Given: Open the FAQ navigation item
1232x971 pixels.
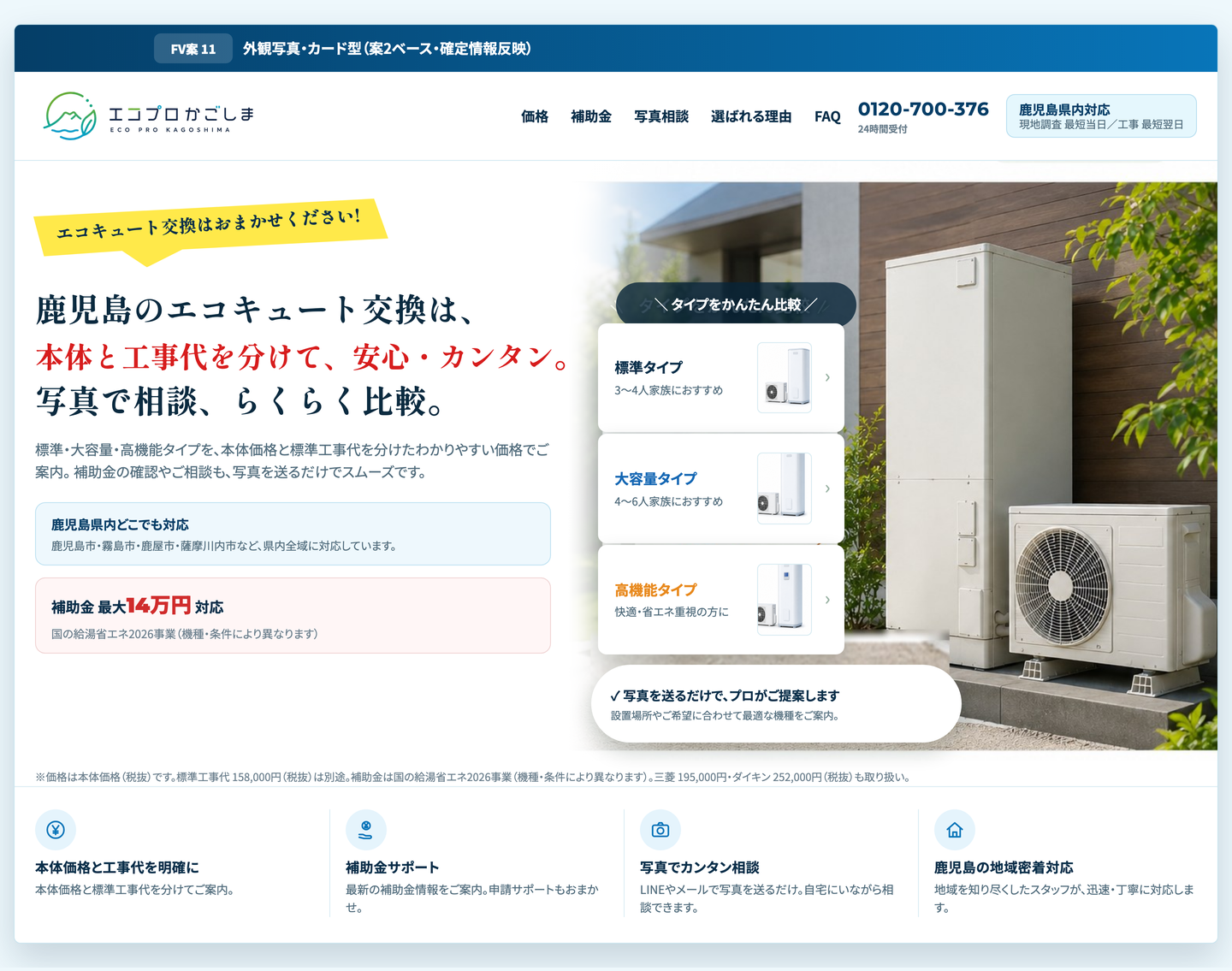Looking at the screenshot, I should 827,116.
